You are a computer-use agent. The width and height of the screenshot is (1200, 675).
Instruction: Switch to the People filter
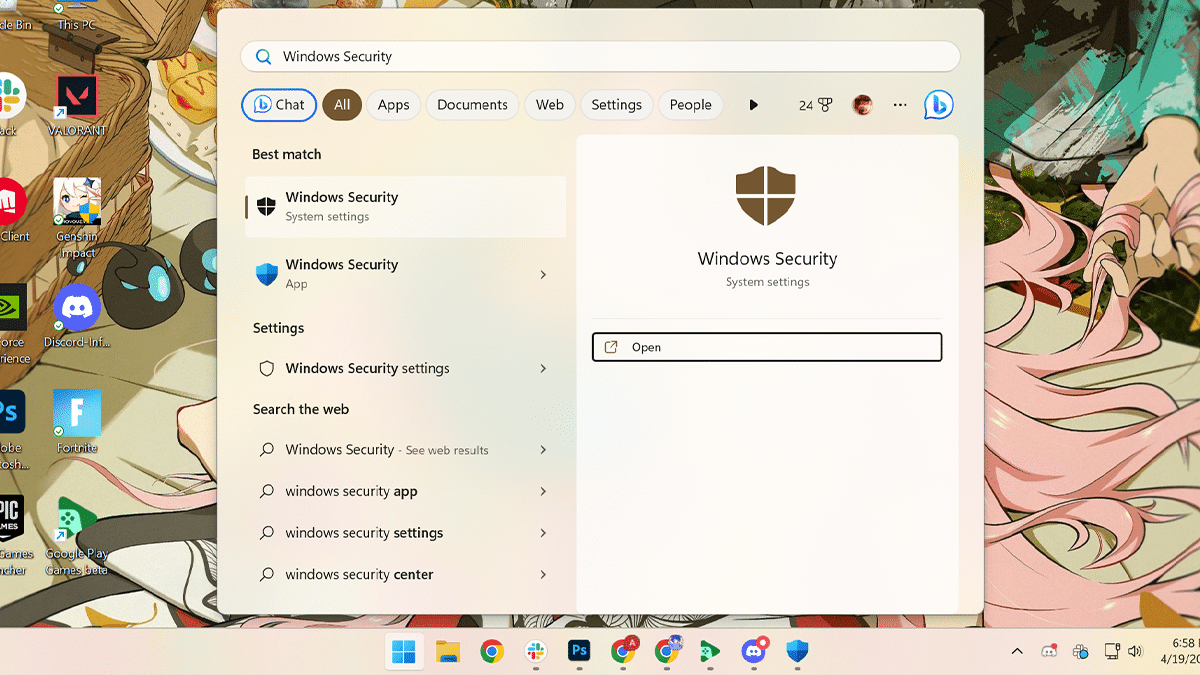pos(690,105)
